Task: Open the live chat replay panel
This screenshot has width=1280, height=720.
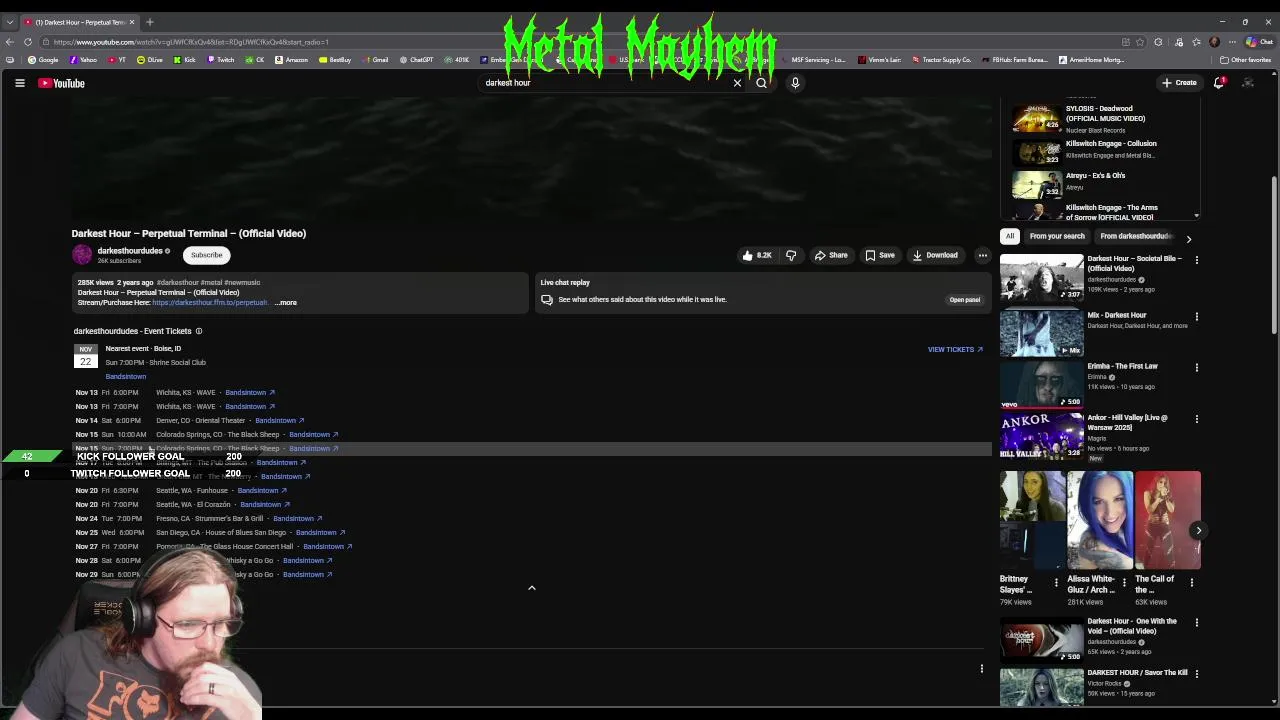Action: click(x=964, y=300)
